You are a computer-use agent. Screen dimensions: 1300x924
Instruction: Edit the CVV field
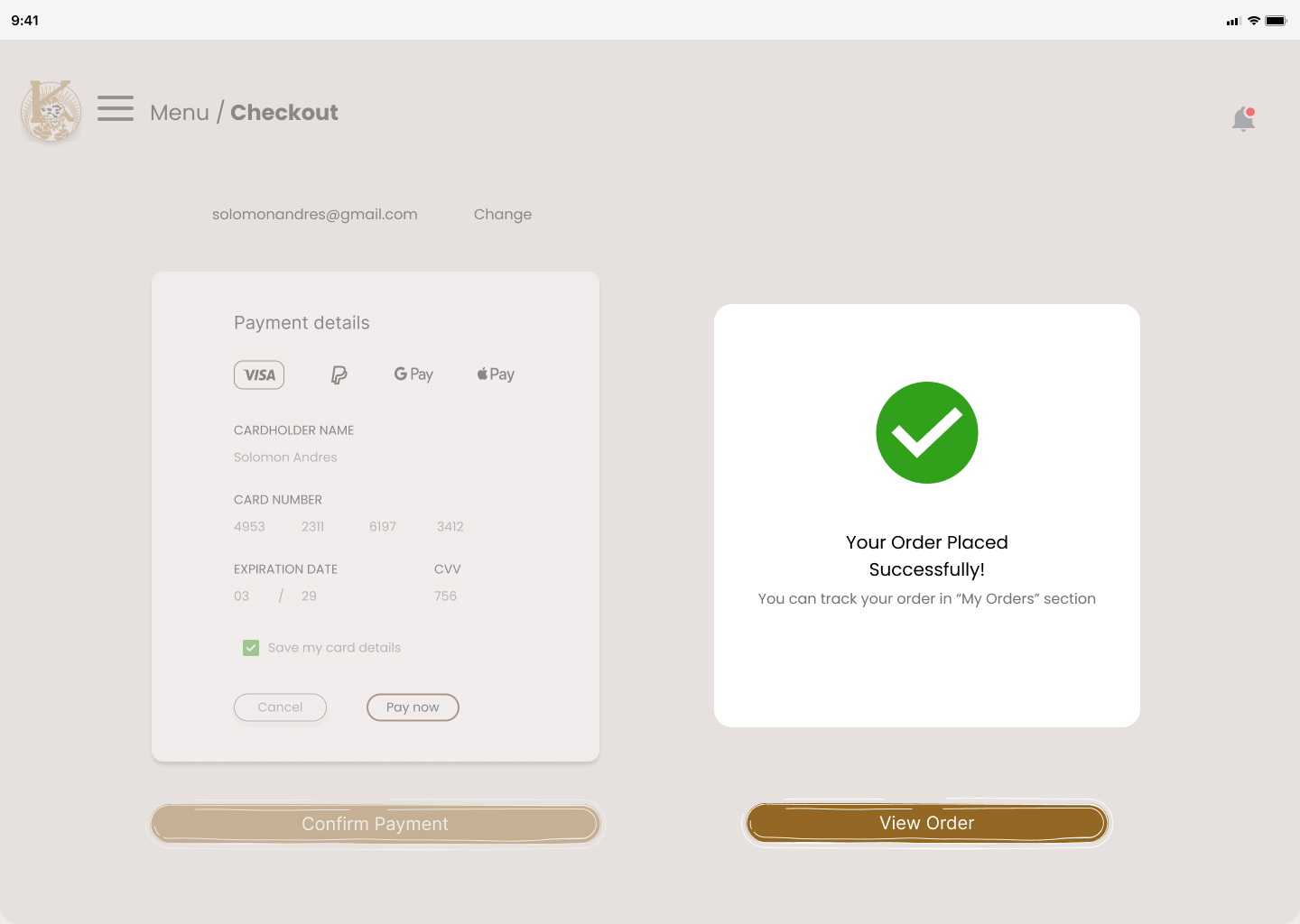click(x=445, y=596)
